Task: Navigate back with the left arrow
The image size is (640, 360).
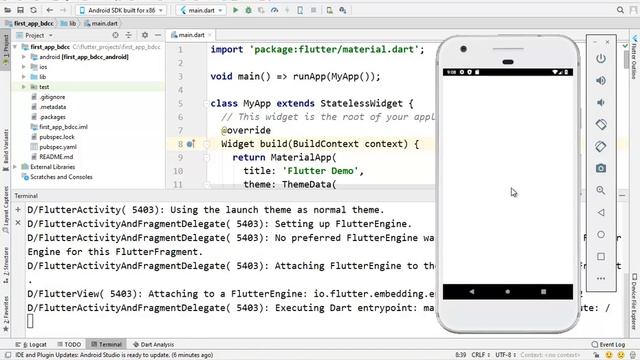Action: (x=50, y=10)
